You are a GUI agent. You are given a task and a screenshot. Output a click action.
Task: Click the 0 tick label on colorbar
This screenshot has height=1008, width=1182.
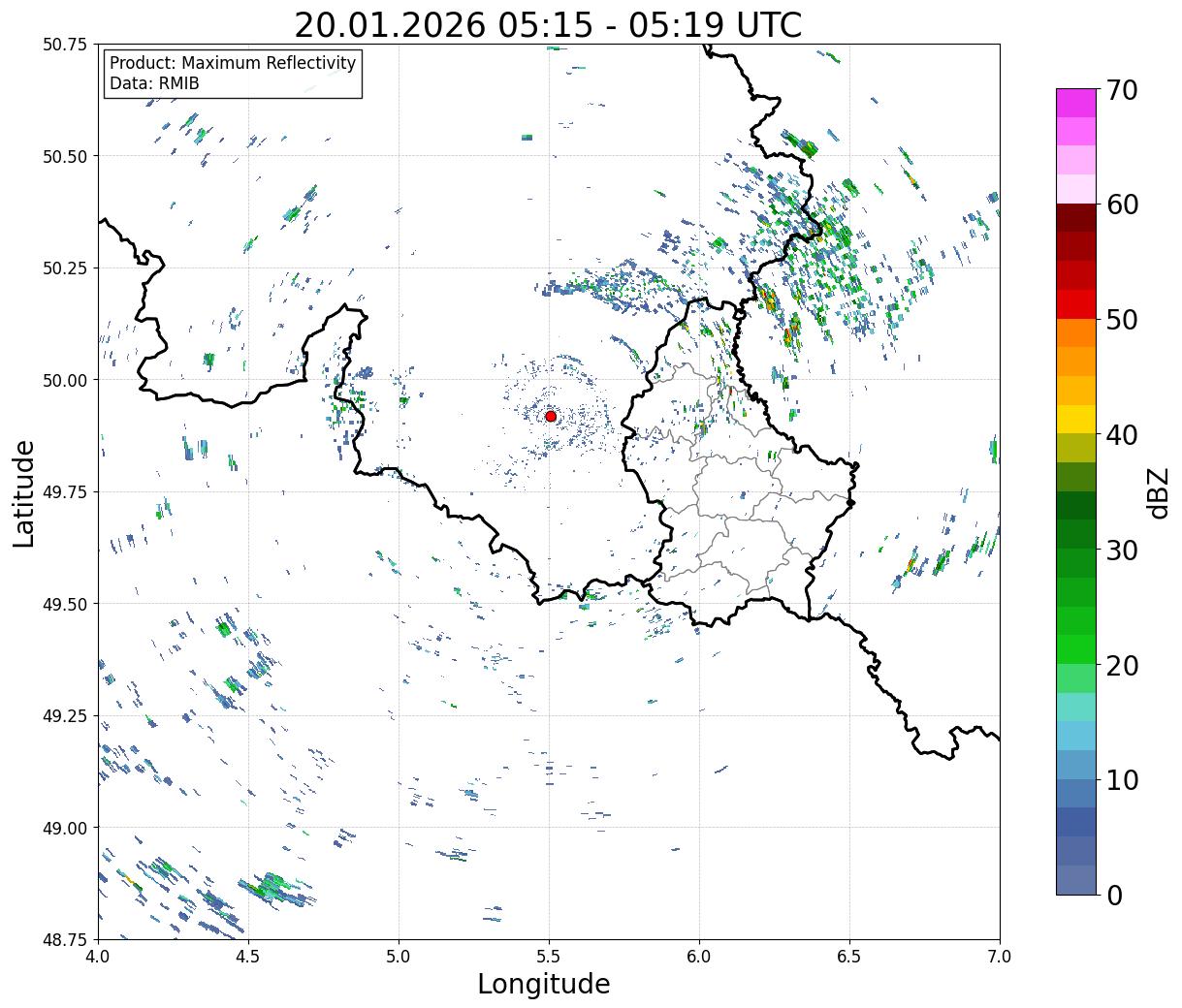point(1113,895)
